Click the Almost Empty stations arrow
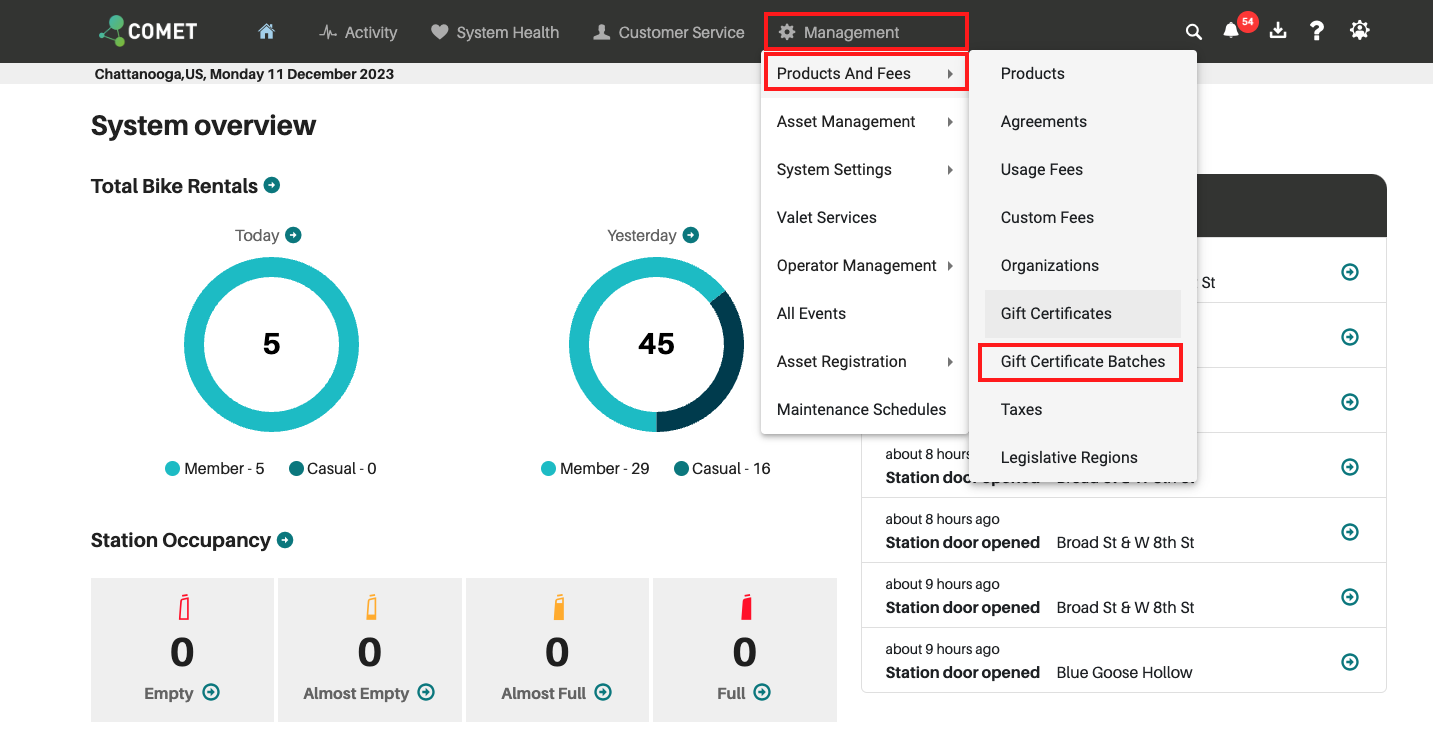This screenshot has width=1433, height=756. (x=426, y=692)
